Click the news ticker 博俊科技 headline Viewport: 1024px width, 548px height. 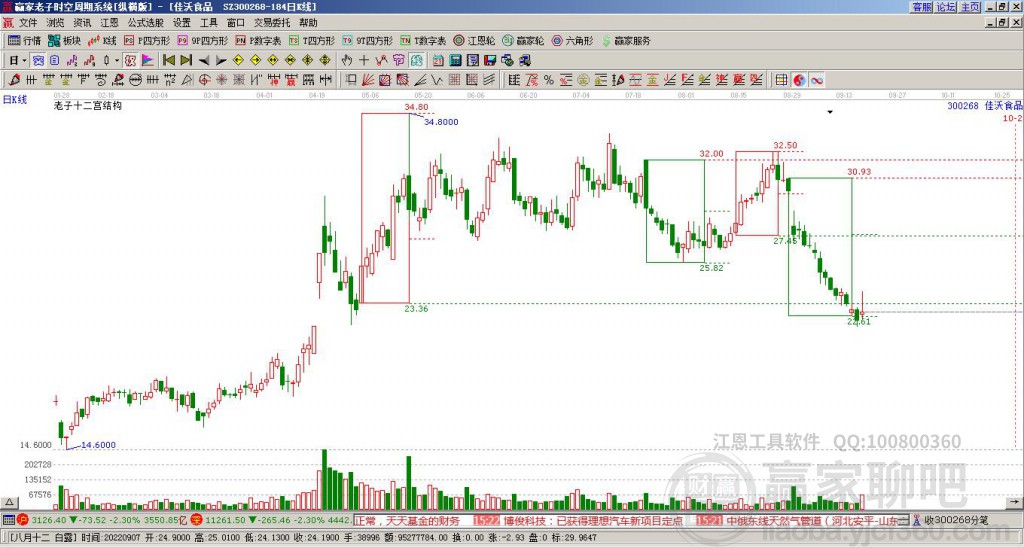point(592,521)
